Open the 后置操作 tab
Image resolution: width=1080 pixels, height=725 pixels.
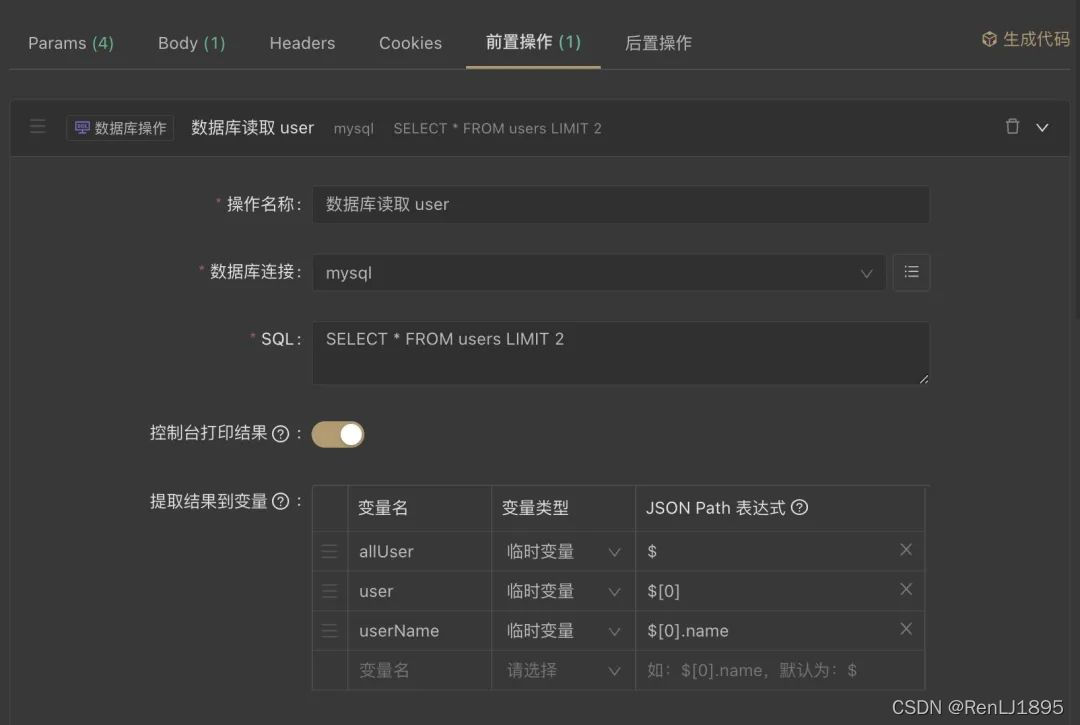pos(658,43)
